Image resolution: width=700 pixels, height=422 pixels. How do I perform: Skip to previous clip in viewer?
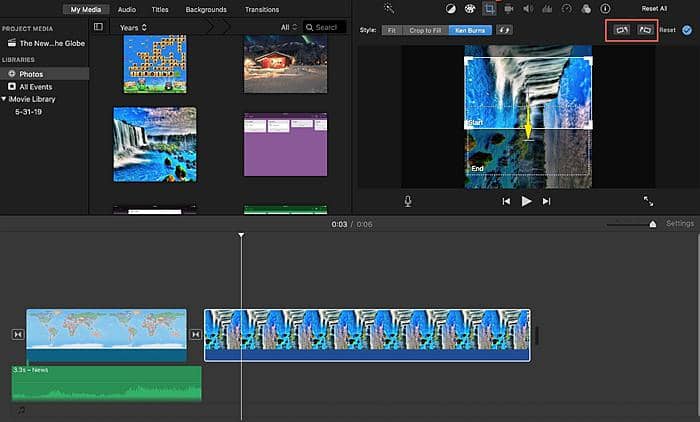(x=506, y=201)
